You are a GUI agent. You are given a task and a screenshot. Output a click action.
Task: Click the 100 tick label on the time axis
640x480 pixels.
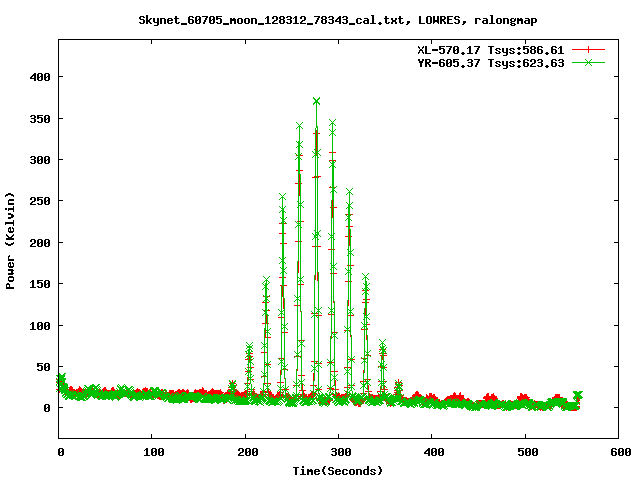(x=153, y=453)
